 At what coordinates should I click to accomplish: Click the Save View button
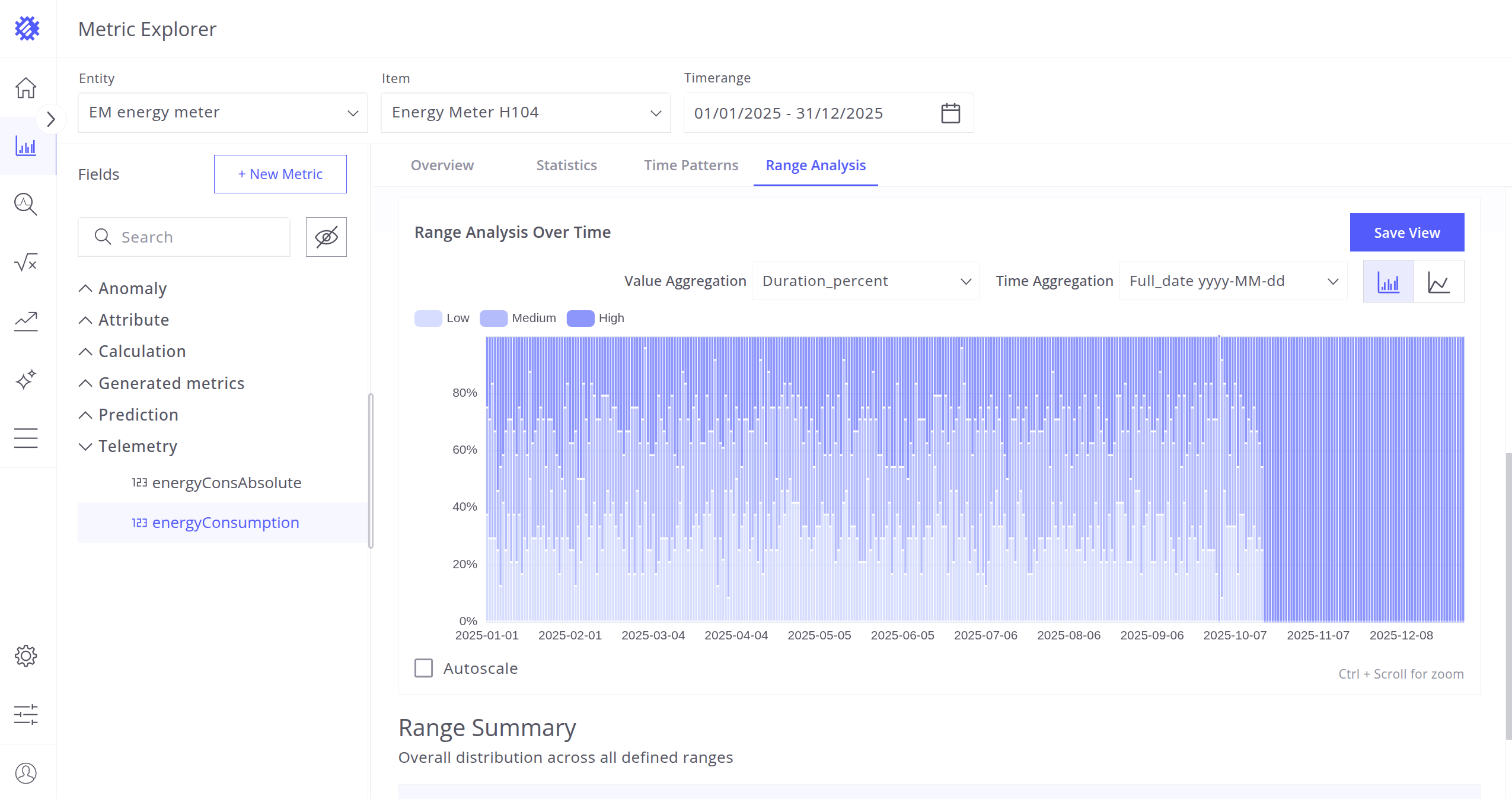(x=1406, y=233)
